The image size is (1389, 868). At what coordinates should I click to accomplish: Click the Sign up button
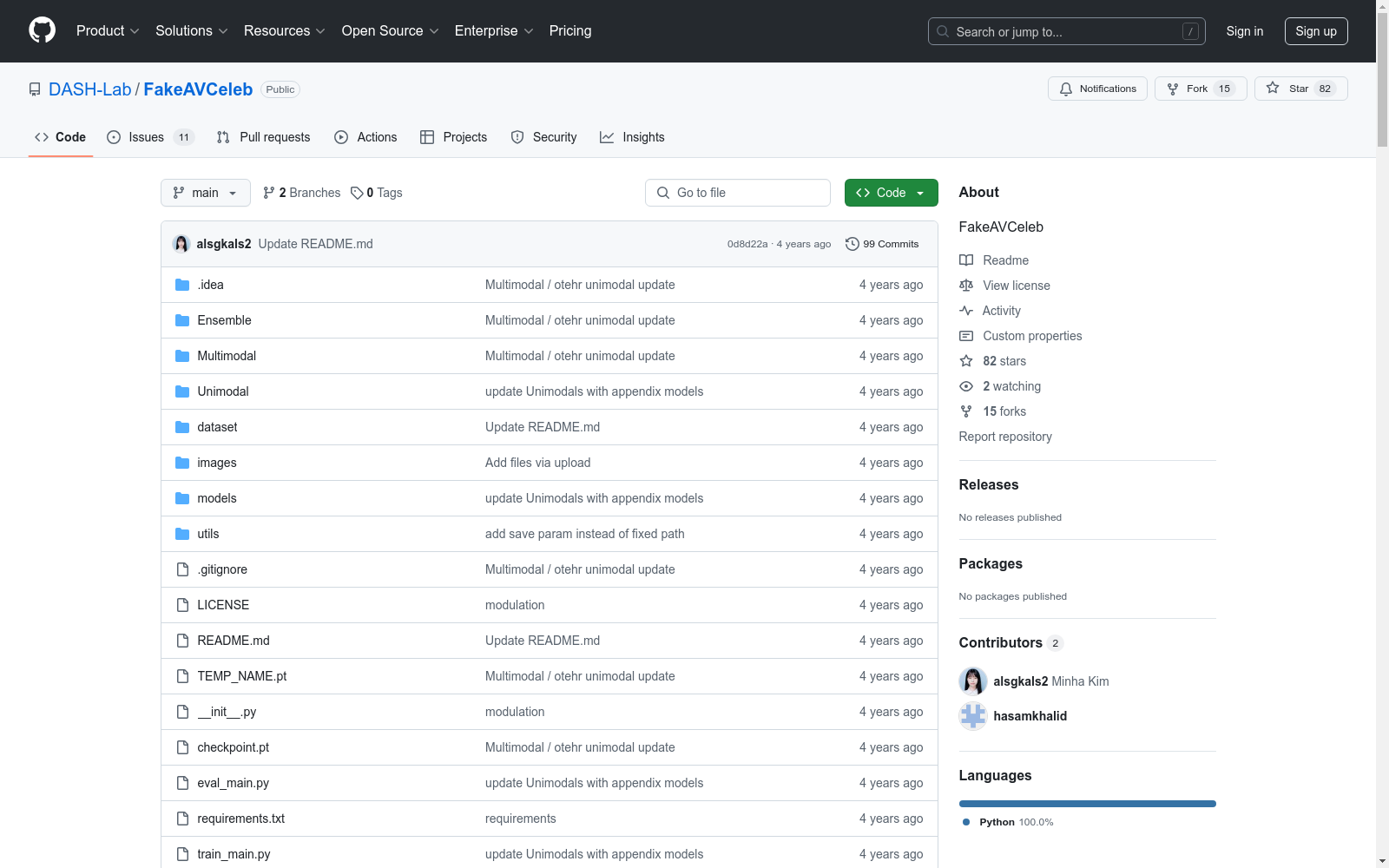pyautogui.click(x=1316, y=31)
